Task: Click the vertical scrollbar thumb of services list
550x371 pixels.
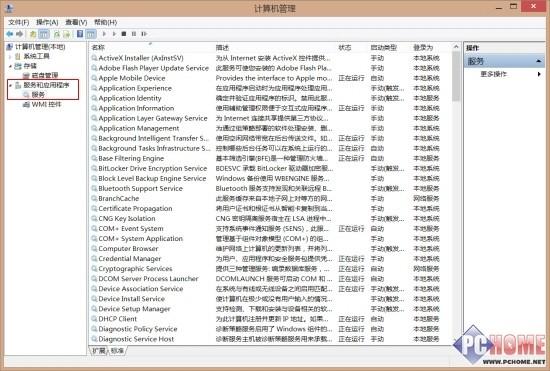Action: coord(456,76)
